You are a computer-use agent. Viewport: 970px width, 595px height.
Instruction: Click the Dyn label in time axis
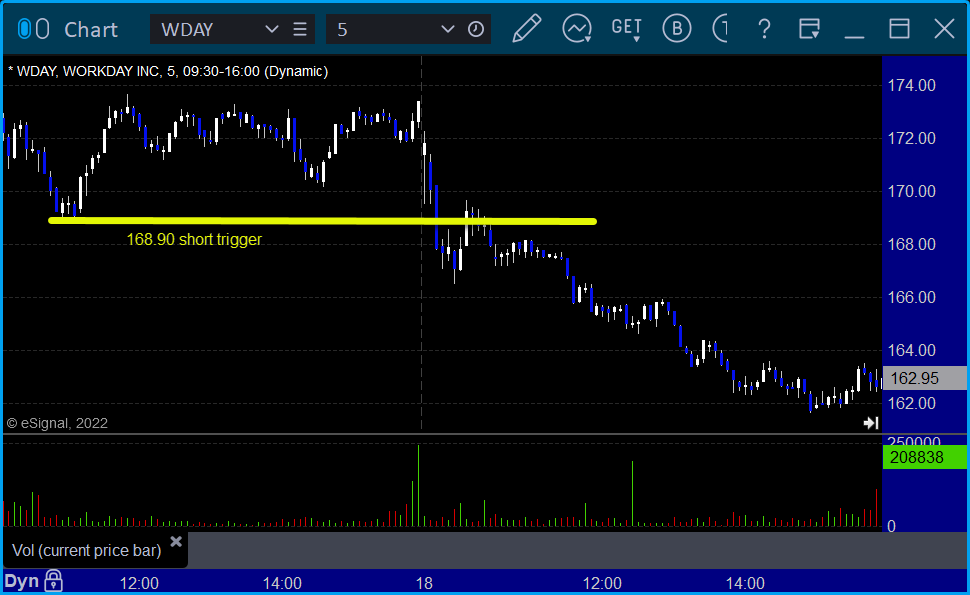coord(22,581)
